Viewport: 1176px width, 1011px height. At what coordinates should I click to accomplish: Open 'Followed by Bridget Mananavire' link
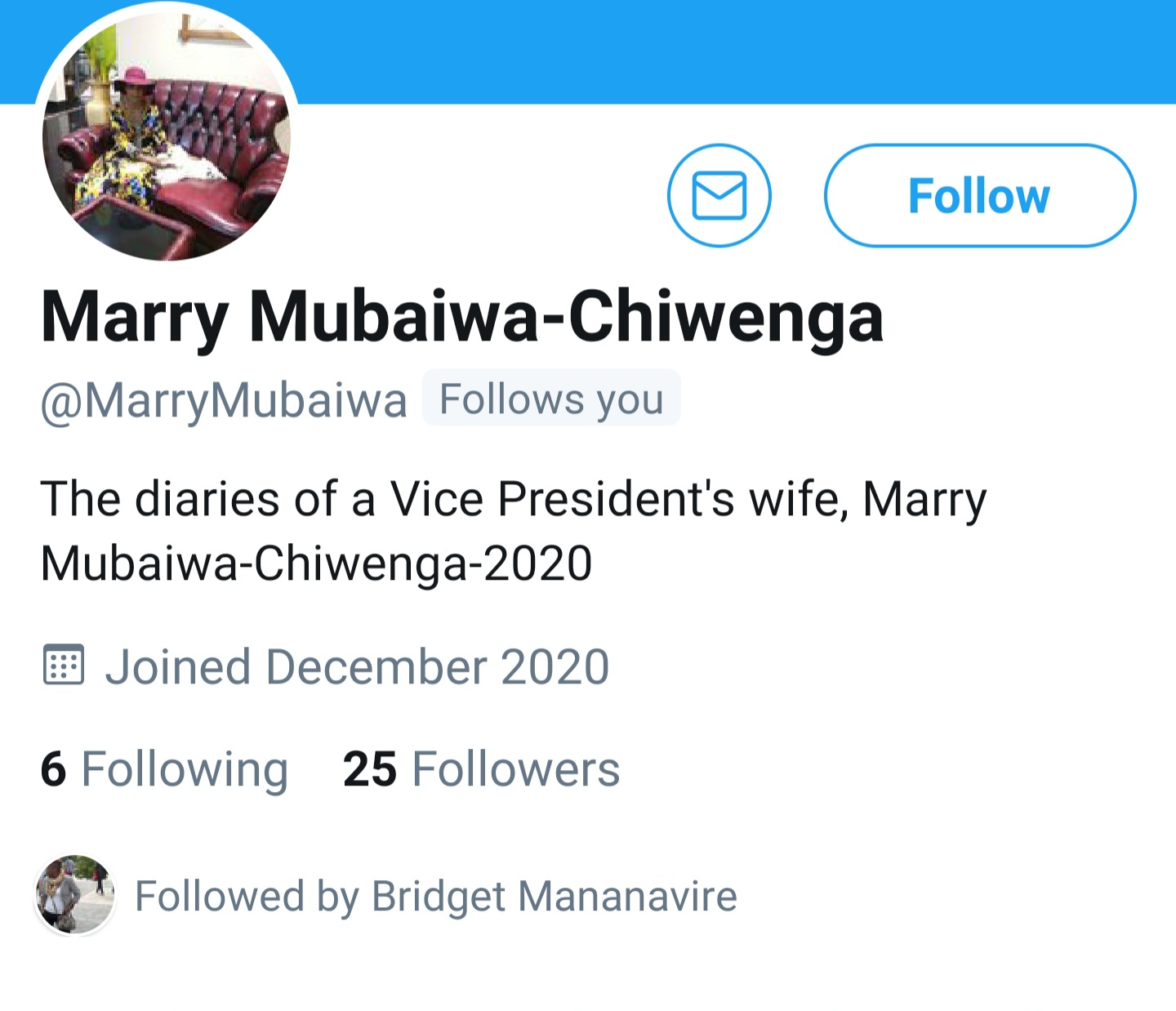(435, 896)
